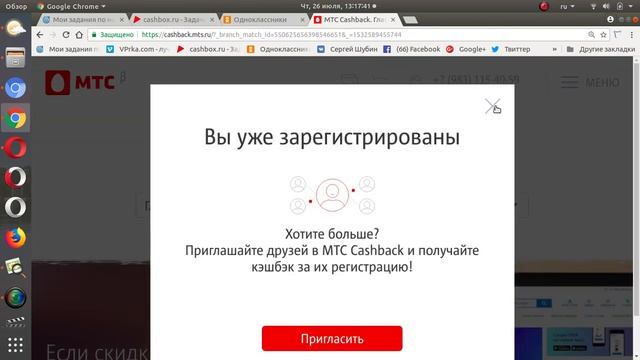
Task: Click the zoom magnifier icon in the address bar
Action: (591, 35)
